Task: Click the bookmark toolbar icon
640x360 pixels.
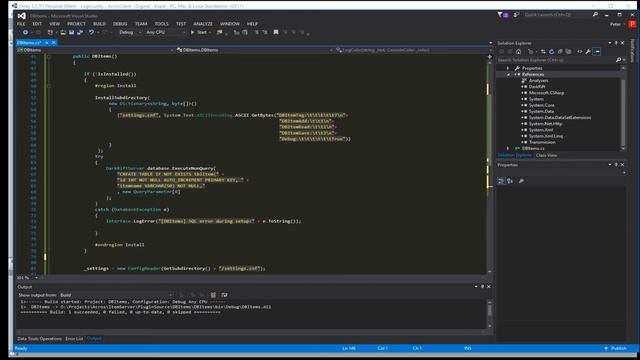Action: point(276,32)
